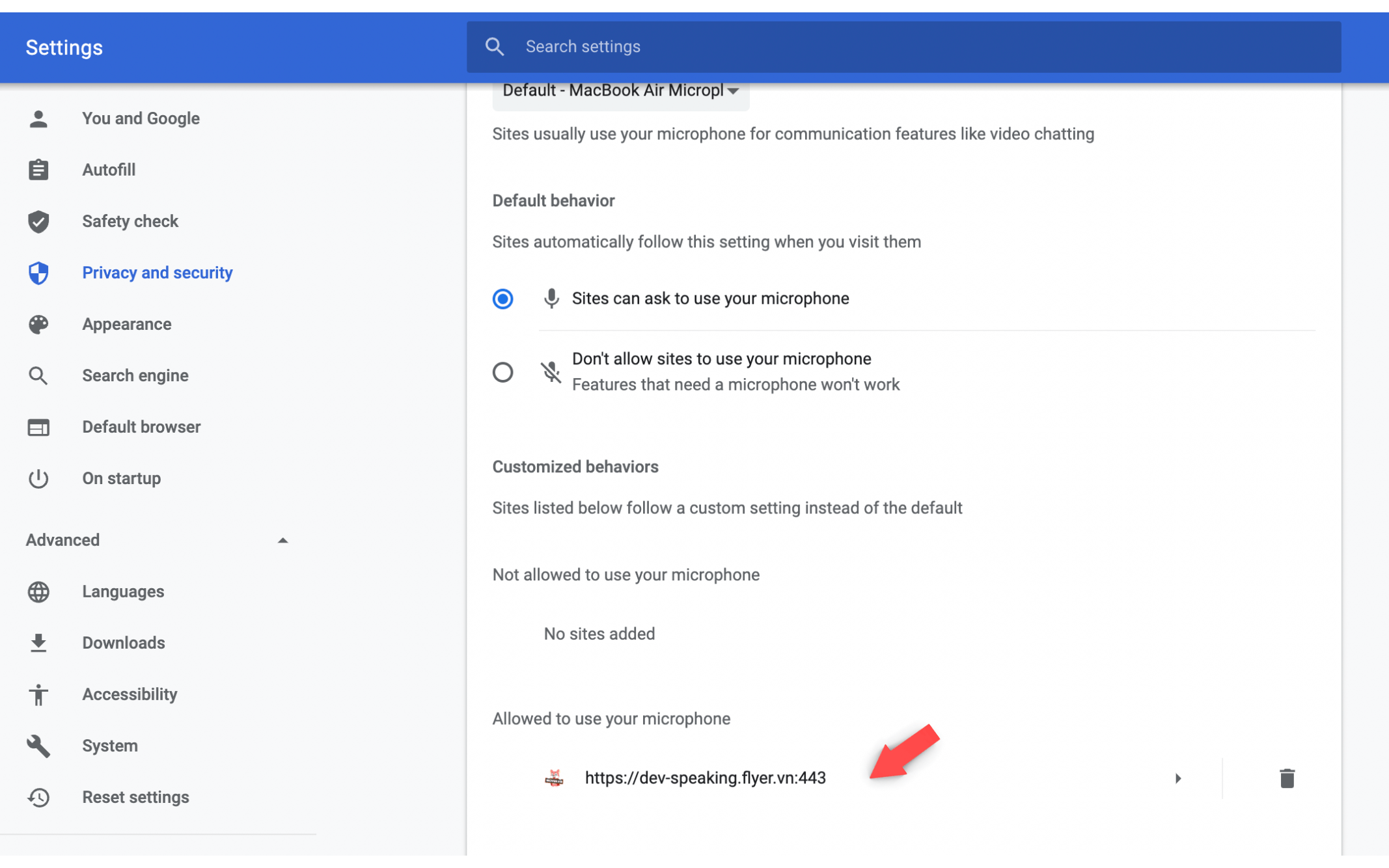Viewport: 1389px width, 868px height.
Task: Click the Languages globe icon
Action: [38, 591]
